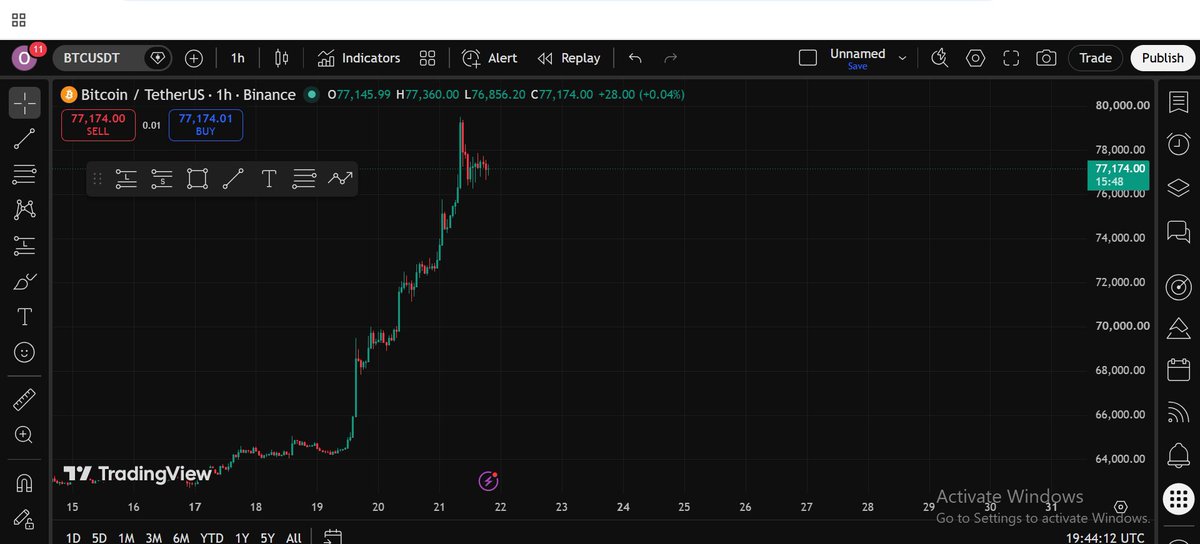1200x544 pixels.
Task: Switch to the 3M date range
Action: pos(153,538)
